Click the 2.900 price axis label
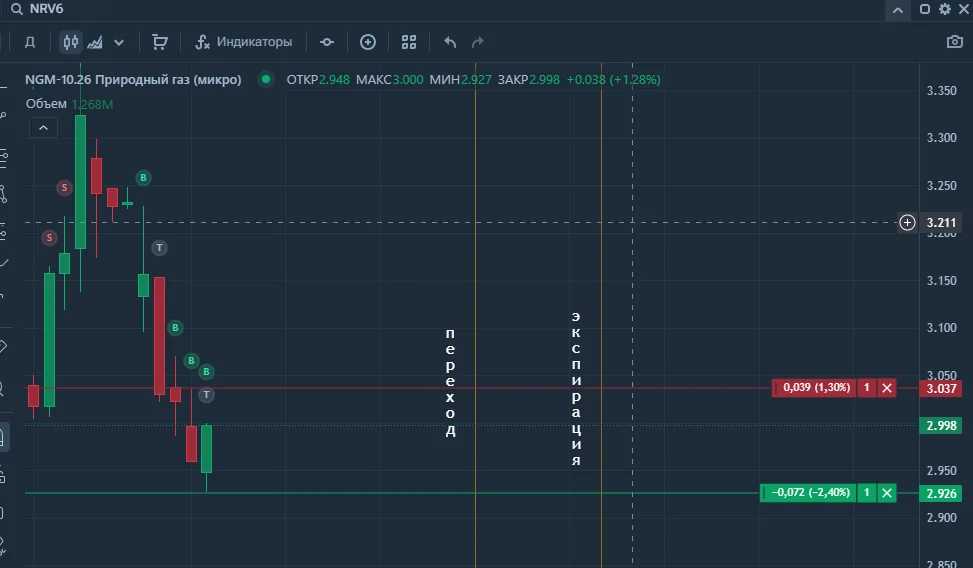The width and height of the screenshot is (973, 568). pos(941,518)
